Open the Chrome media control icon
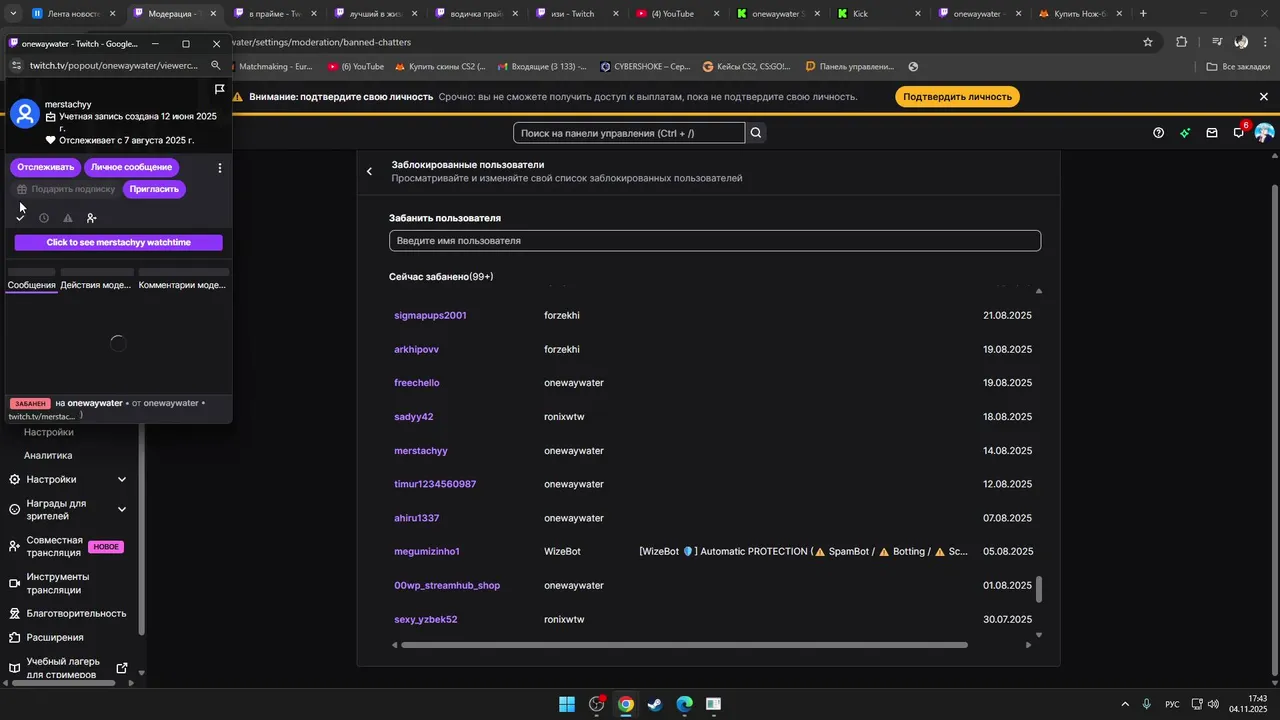Image resolution: width=1280 pixels, height=720 pixels. [1216, 42]
